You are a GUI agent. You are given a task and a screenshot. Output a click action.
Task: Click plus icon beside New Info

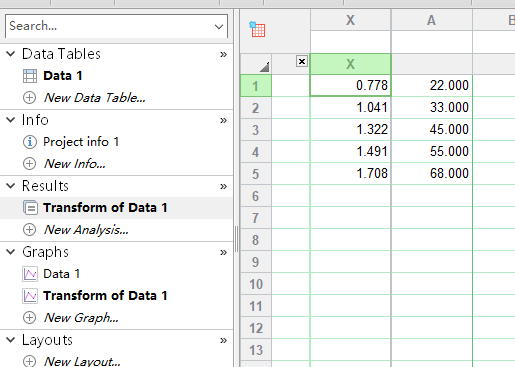click(x=29, y=164)
